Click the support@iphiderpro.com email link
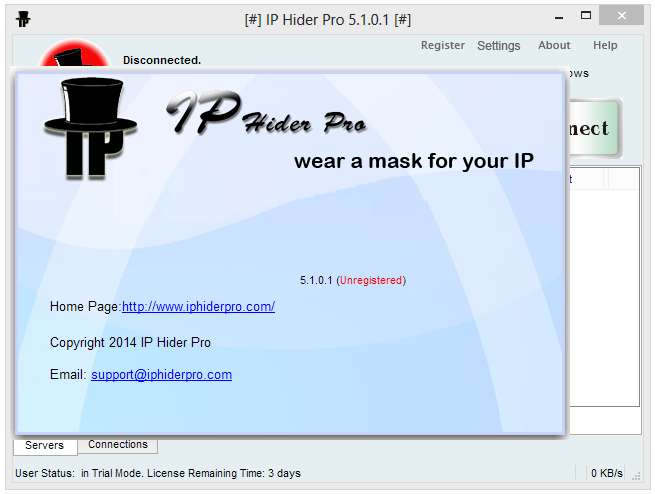655x494 pixels. pyautogui.click(x=161, y=375)
